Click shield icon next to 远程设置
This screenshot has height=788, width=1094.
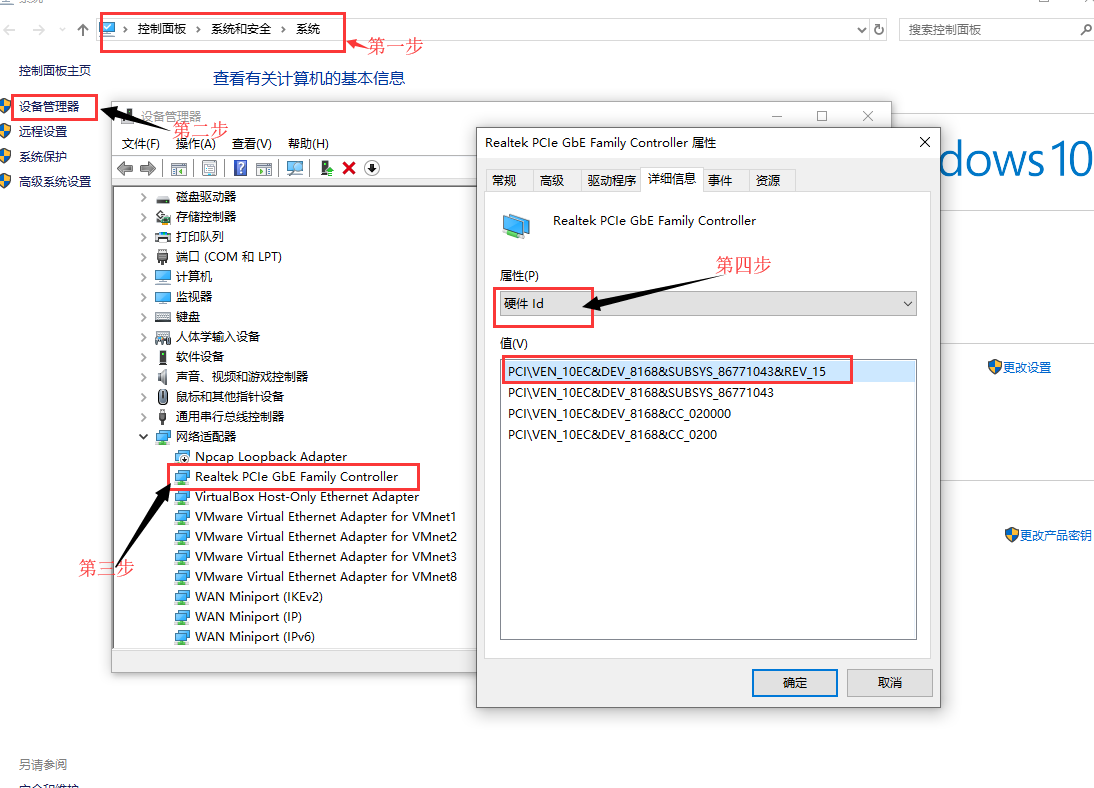(x=6, y=131)
